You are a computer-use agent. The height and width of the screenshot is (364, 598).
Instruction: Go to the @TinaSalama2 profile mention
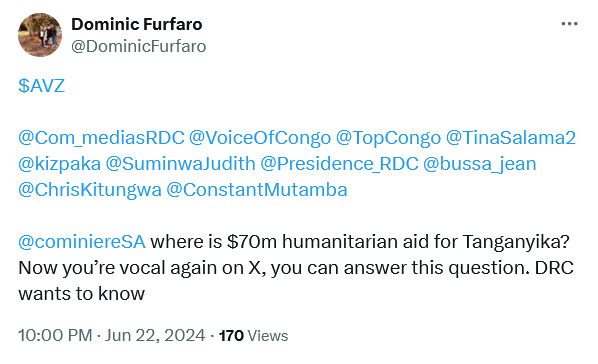pyautogui.click(x=511, y=138)
